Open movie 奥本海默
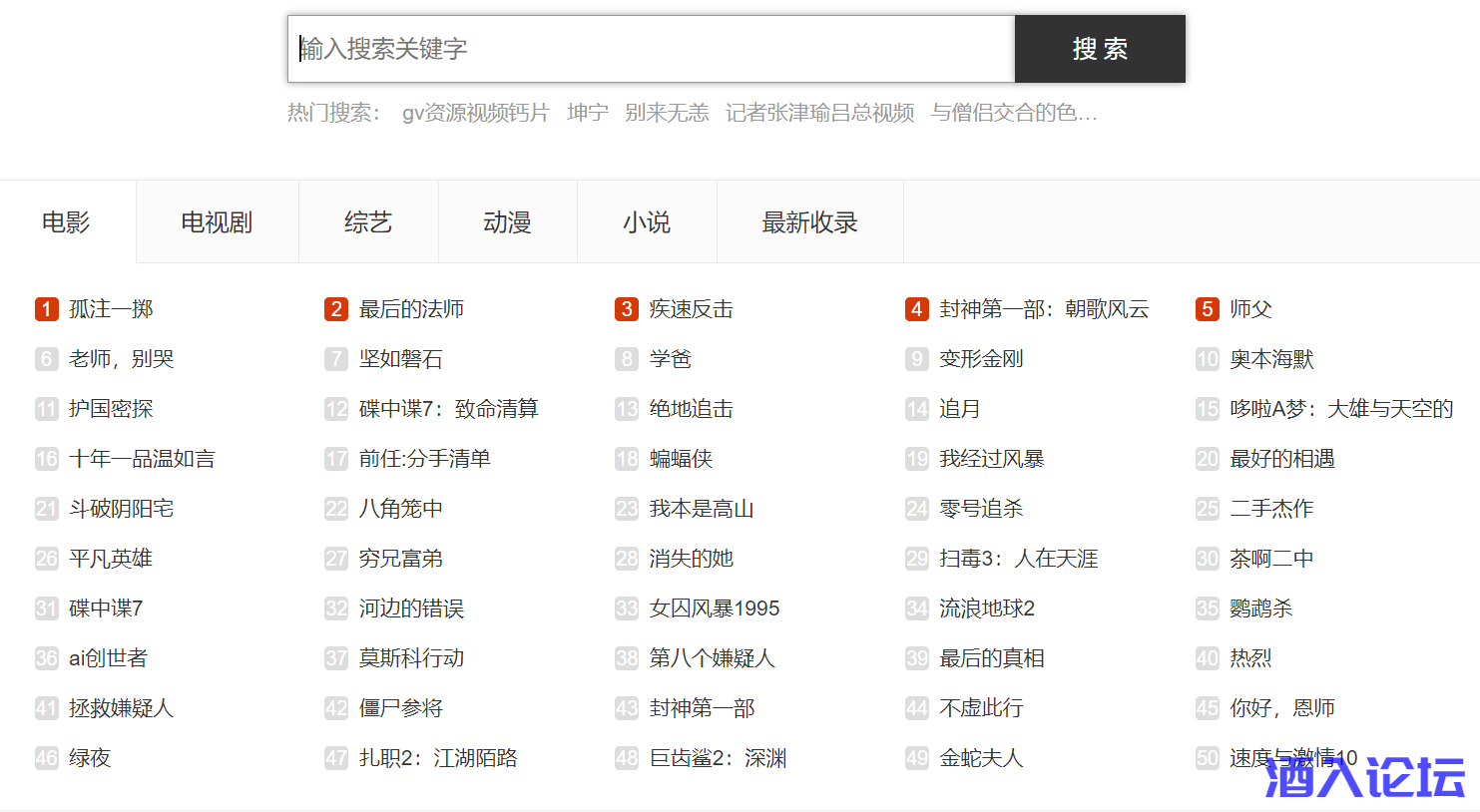1480x812 pixels. 1272,359
